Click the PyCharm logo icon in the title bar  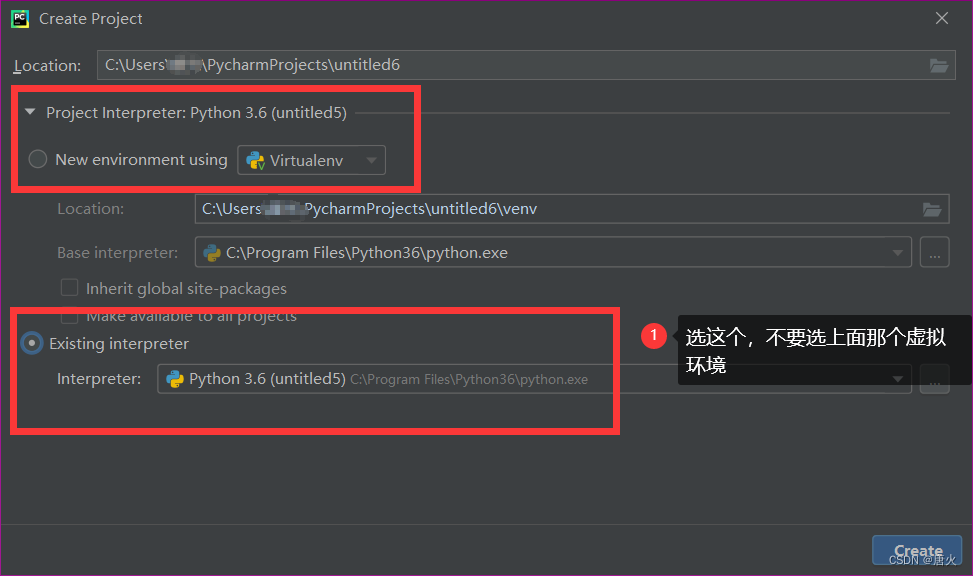point(20,19)
